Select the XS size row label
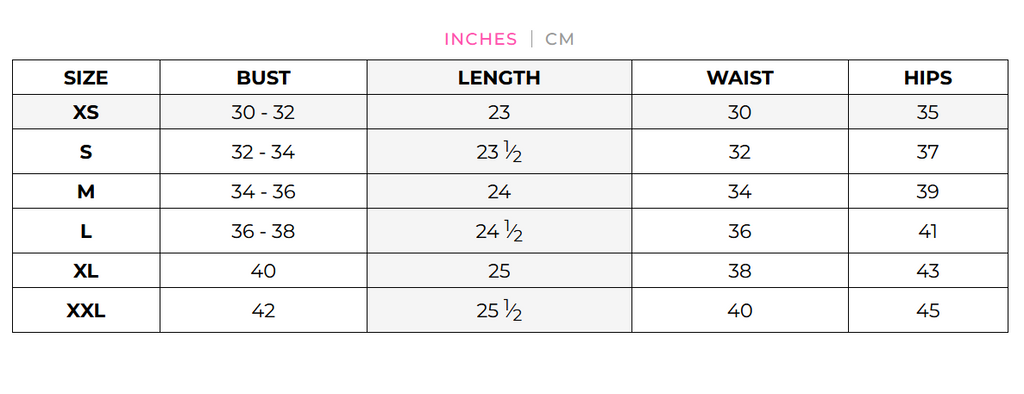 [x=86, y=112]
